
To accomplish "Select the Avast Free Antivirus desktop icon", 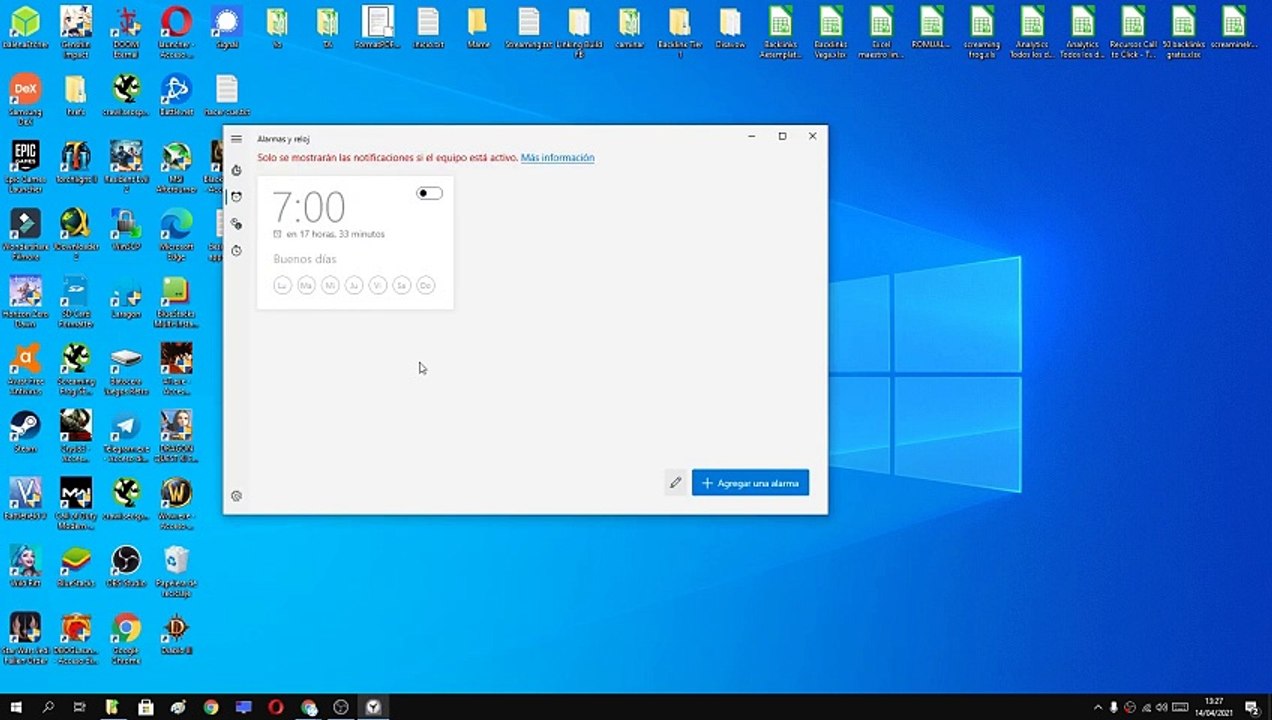I will click(x=25, y=368).
